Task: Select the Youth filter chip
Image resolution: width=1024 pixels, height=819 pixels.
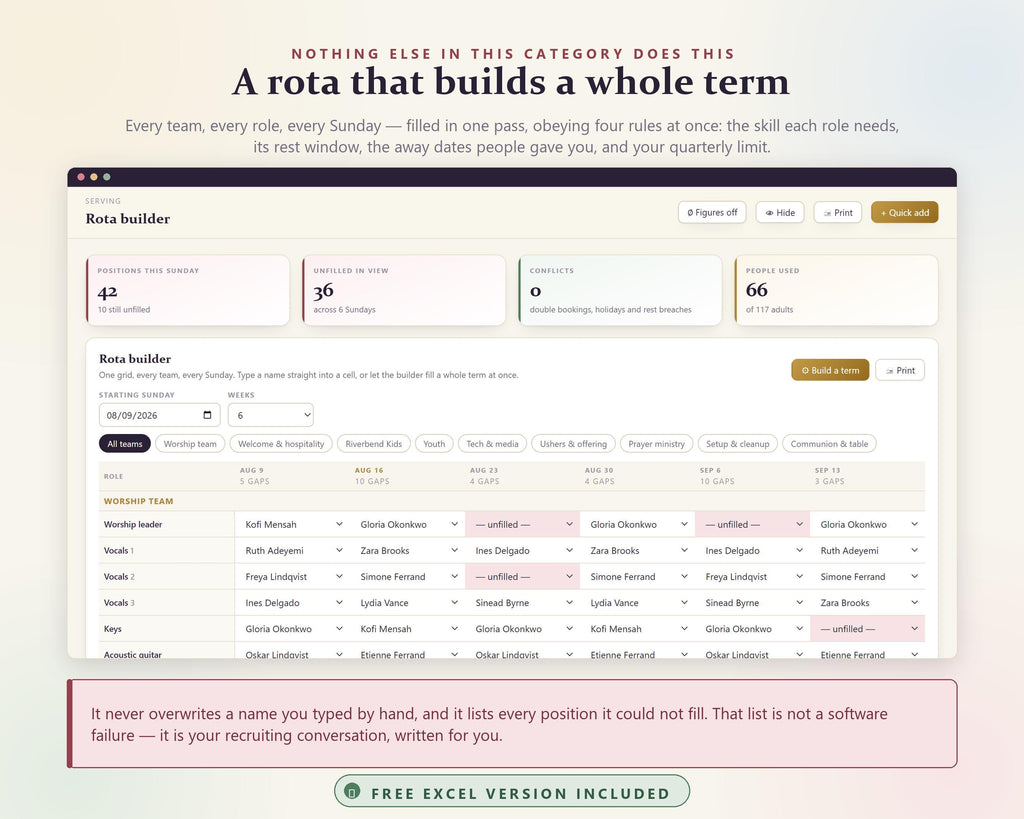Action: pyautogui.click(x=434, y=444)
